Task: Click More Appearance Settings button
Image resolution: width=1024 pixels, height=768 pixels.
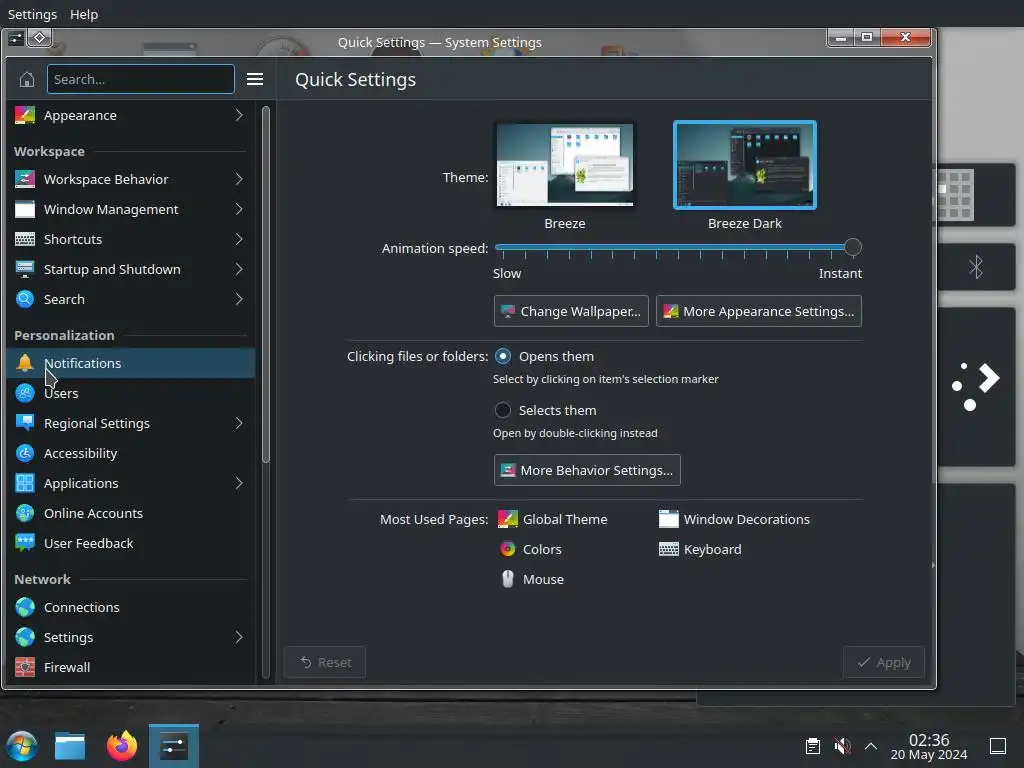Action: pyautogui.click(x=758, y=312)
